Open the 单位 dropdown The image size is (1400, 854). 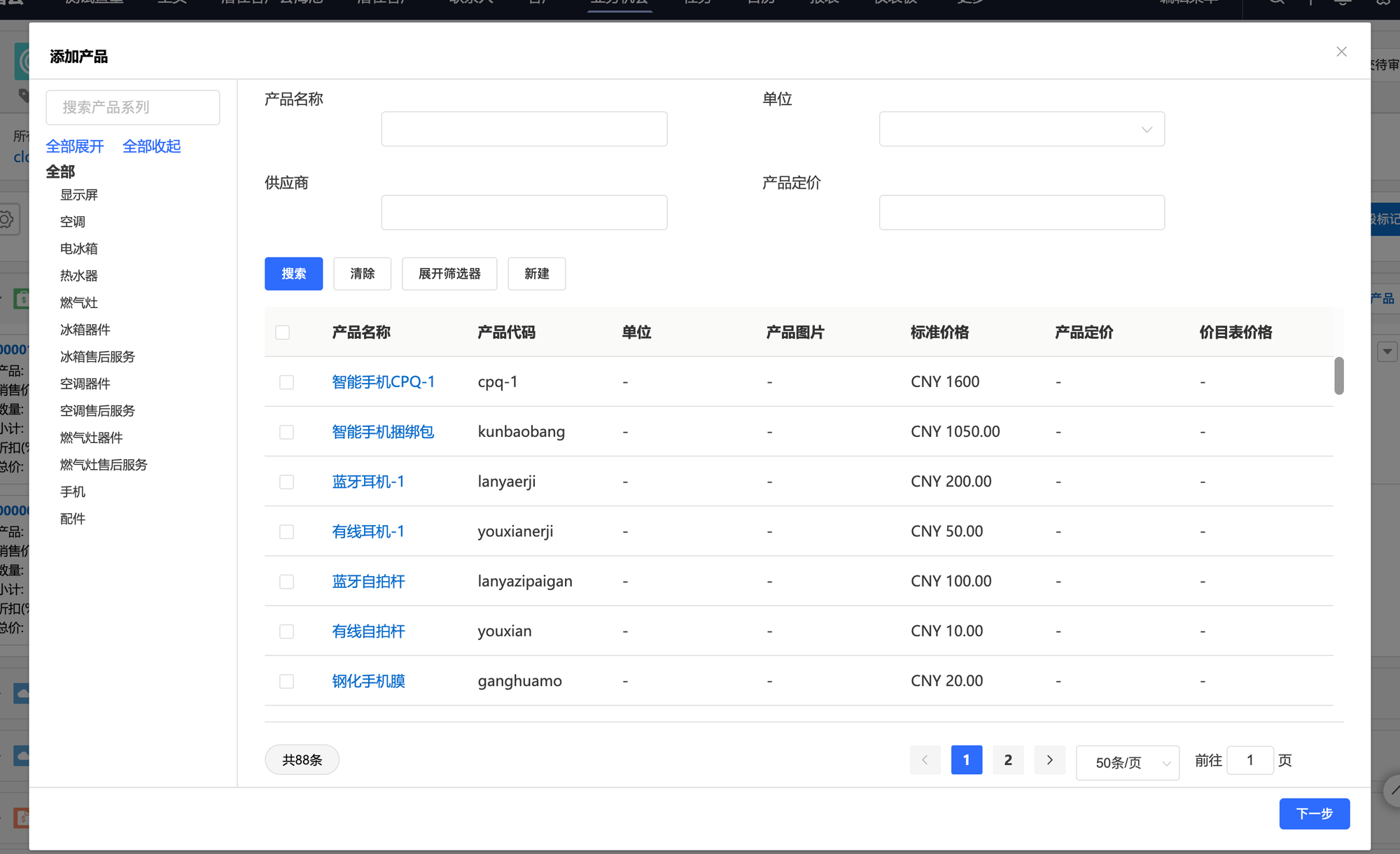point(1021,129)
